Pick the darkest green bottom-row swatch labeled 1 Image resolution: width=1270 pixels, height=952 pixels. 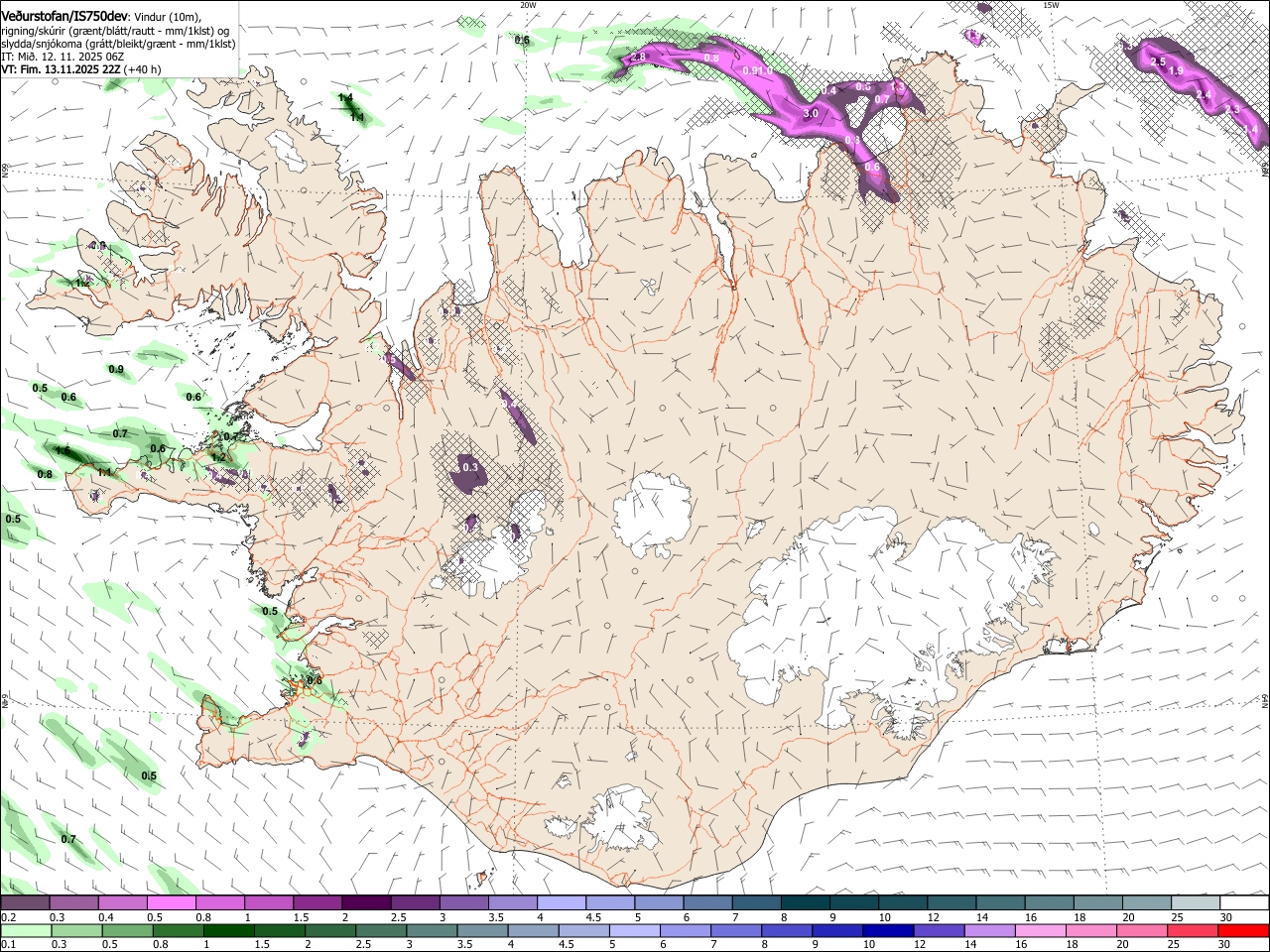click(x=228, y=930)
